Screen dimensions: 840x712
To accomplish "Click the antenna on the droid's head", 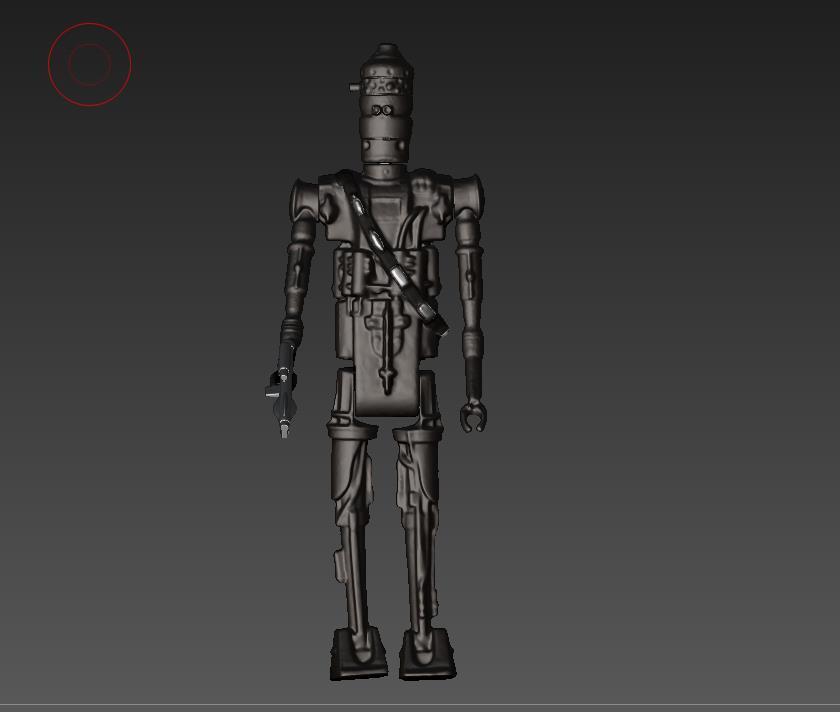I will click(x=355, y=88).
